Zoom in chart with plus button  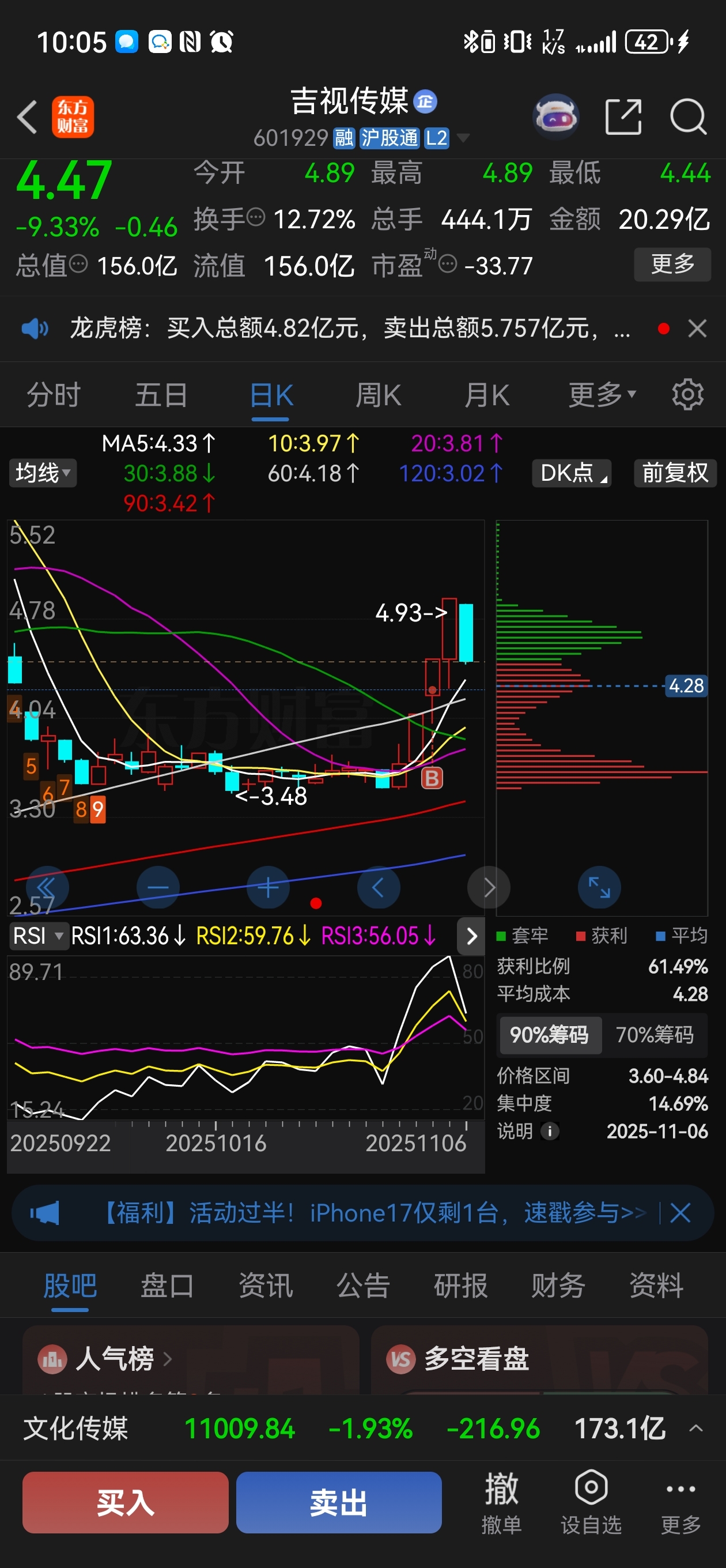click(x=268, y=887)
